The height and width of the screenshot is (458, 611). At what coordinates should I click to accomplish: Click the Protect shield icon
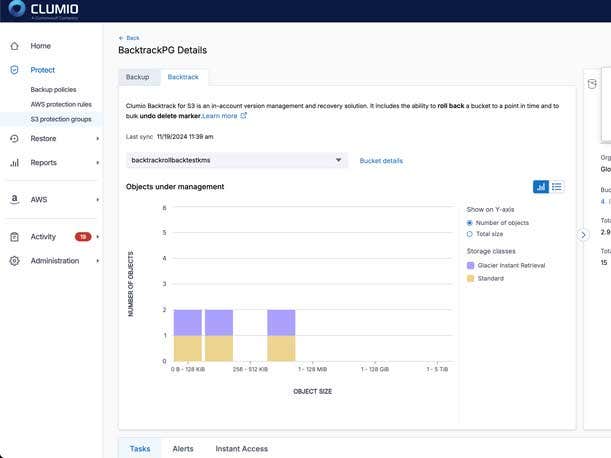pyautogui.click(x=14, y=70)
